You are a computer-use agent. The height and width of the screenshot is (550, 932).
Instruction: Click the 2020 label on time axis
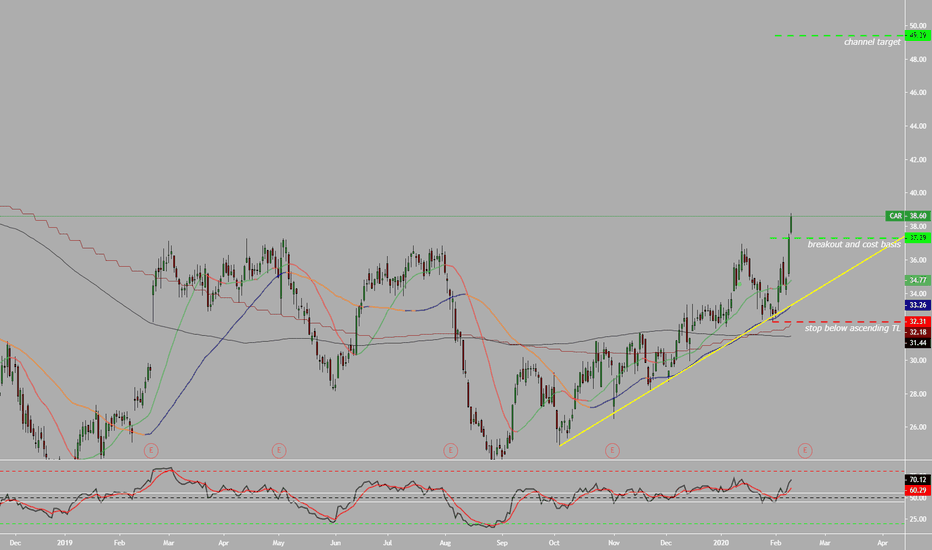click(721, 543)
